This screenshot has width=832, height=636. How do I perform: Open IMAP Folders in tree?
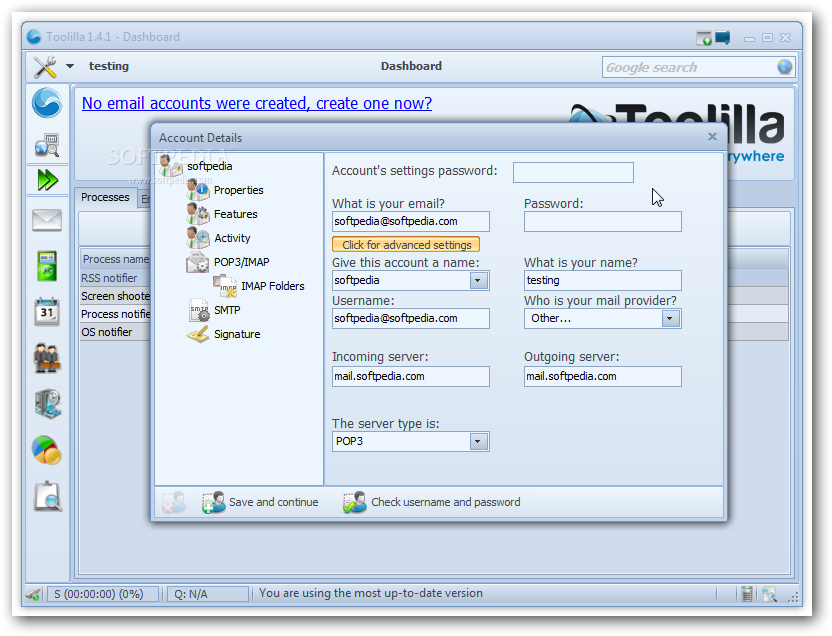[x=273, y=286]
